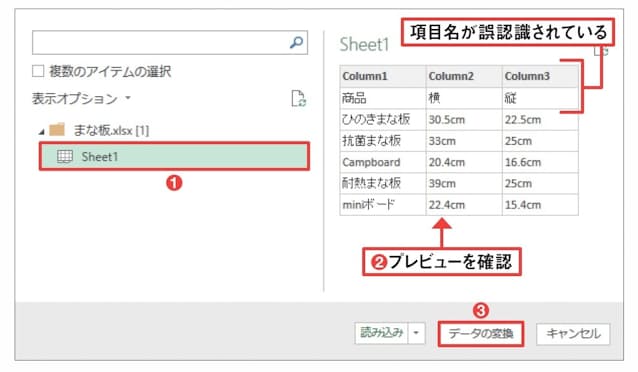Image resolution: width=638 pixels, height=372 pixels.
Task: Enable 複数のアイテムの選択 checkbox
Action: 38,71
